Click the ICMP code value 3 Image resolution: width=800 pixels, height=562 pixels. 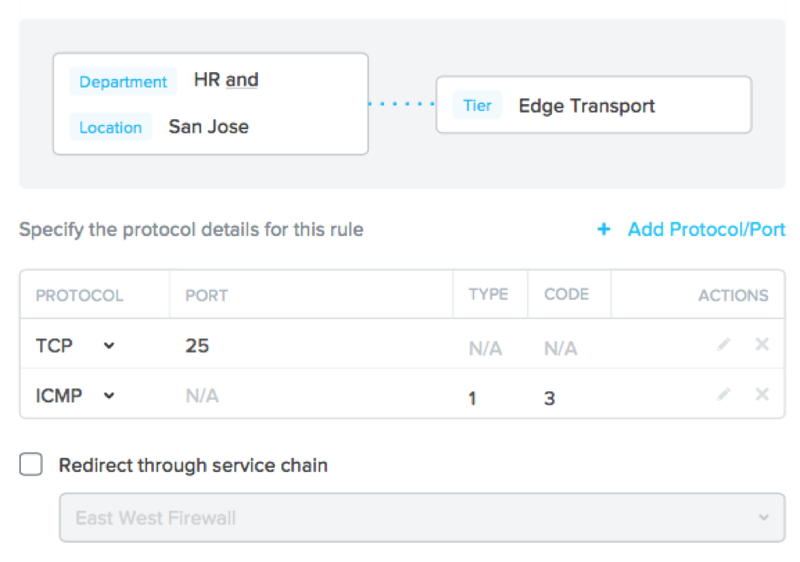coord(549,398)
